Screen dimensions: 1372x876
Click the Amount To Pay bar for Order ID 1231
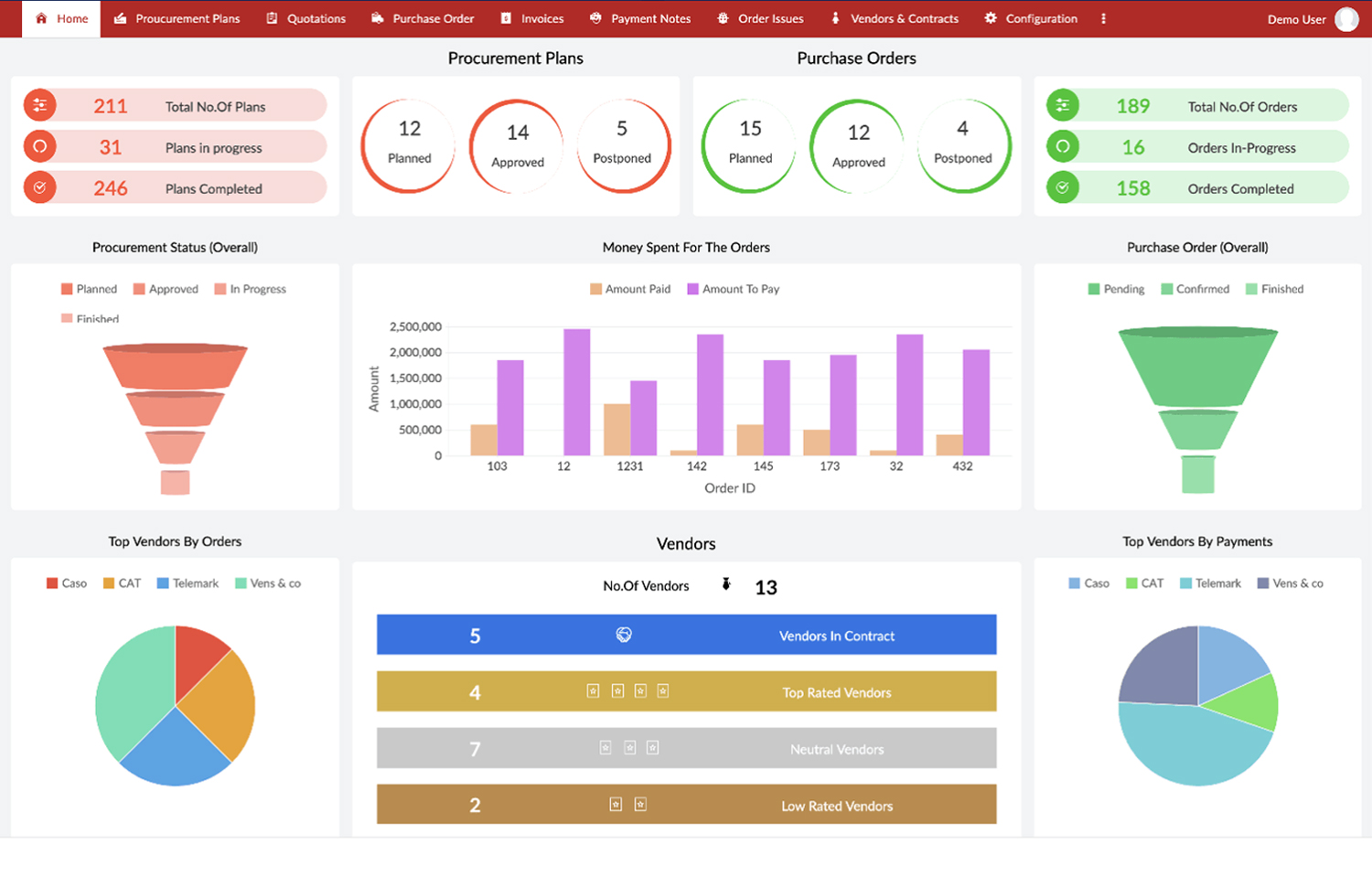click(642, 414)
